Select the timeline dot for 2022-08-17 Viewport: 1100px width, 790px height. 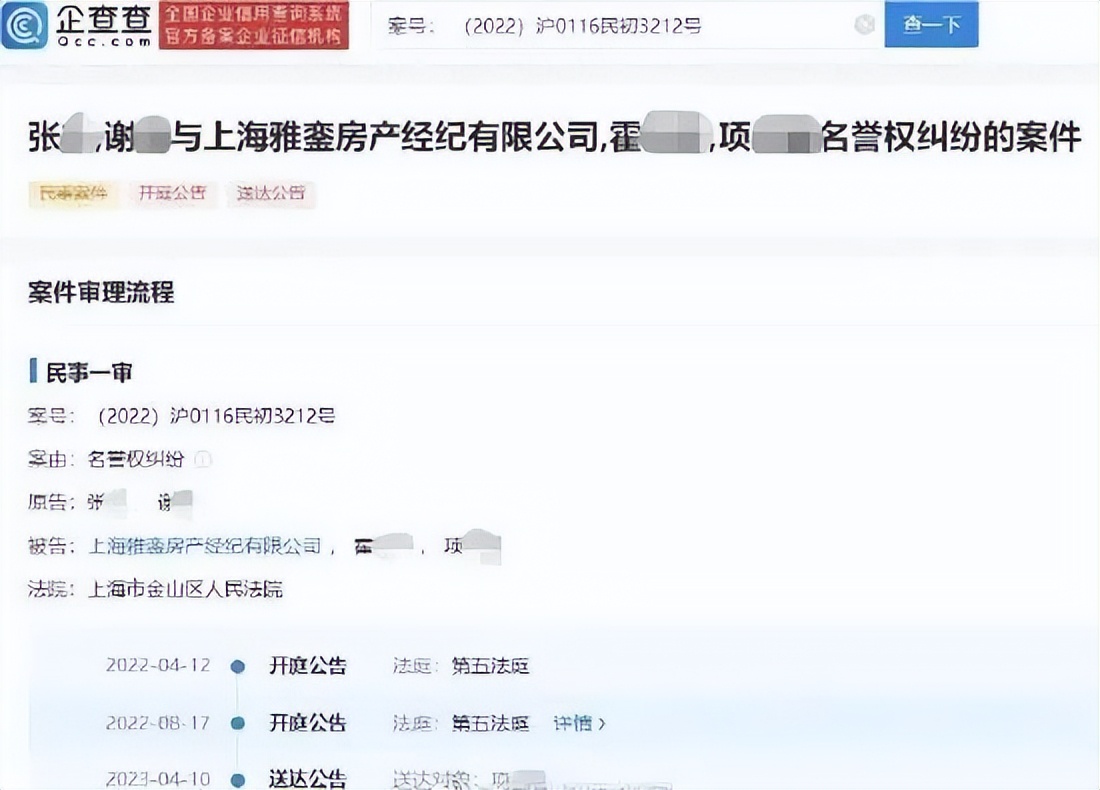pyautogui.click(x=237, y=722)
